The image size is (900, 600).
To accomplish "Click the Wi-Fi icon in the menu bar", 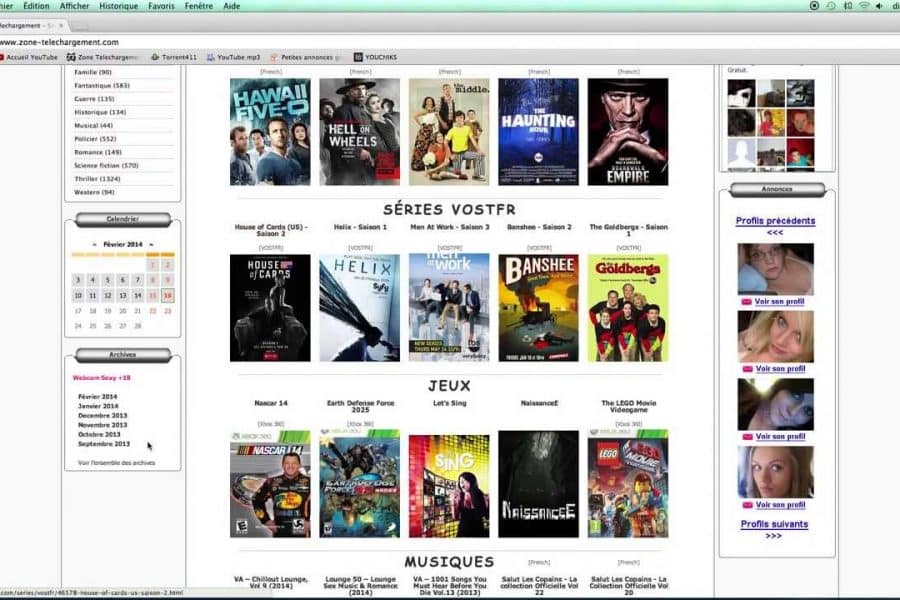I will (x=862, y=6).
